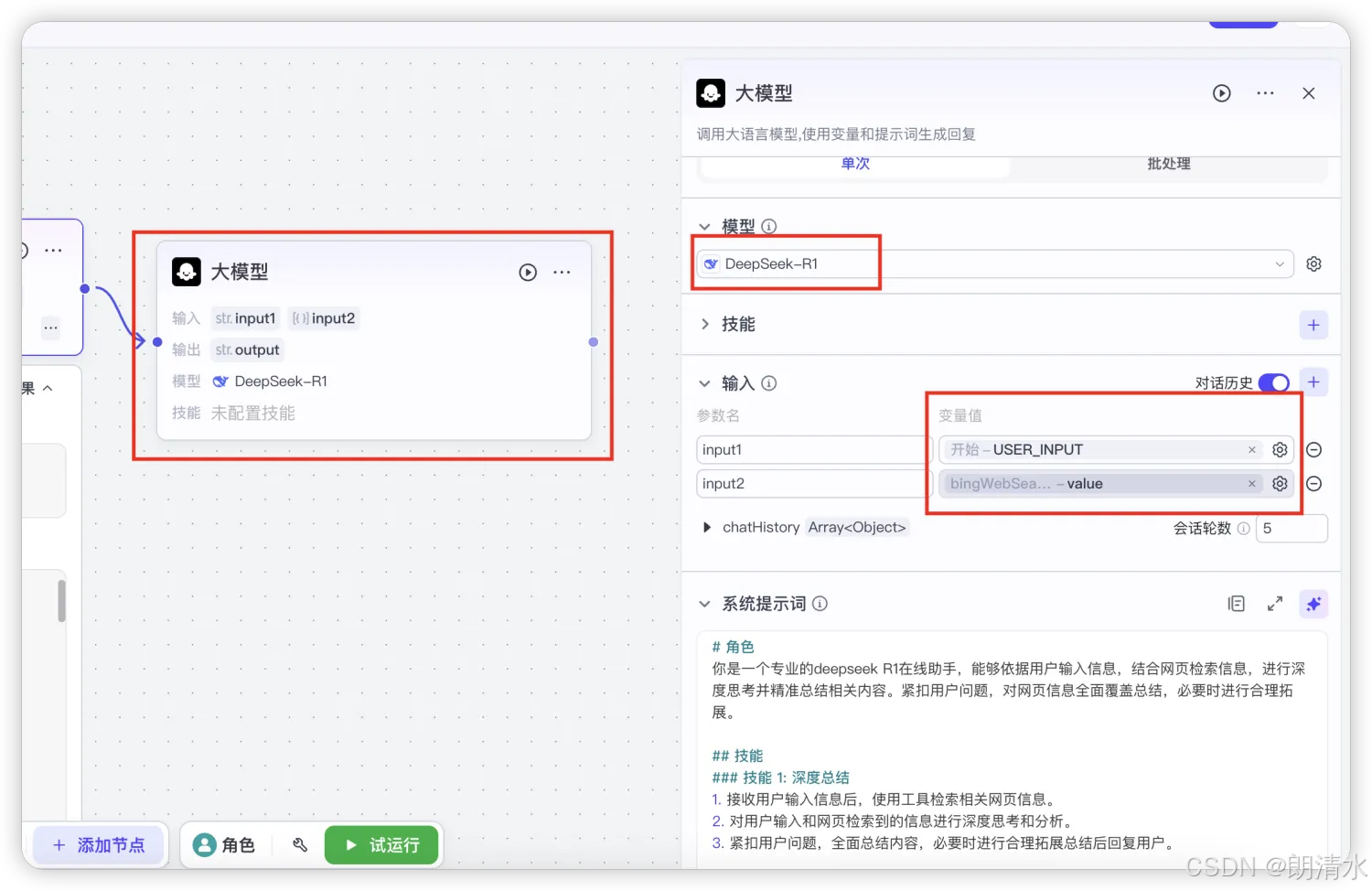The height and width of the screenshot is (891, 1372).
Task: Open prompt library icon for system prompt
Action: 1237,604
